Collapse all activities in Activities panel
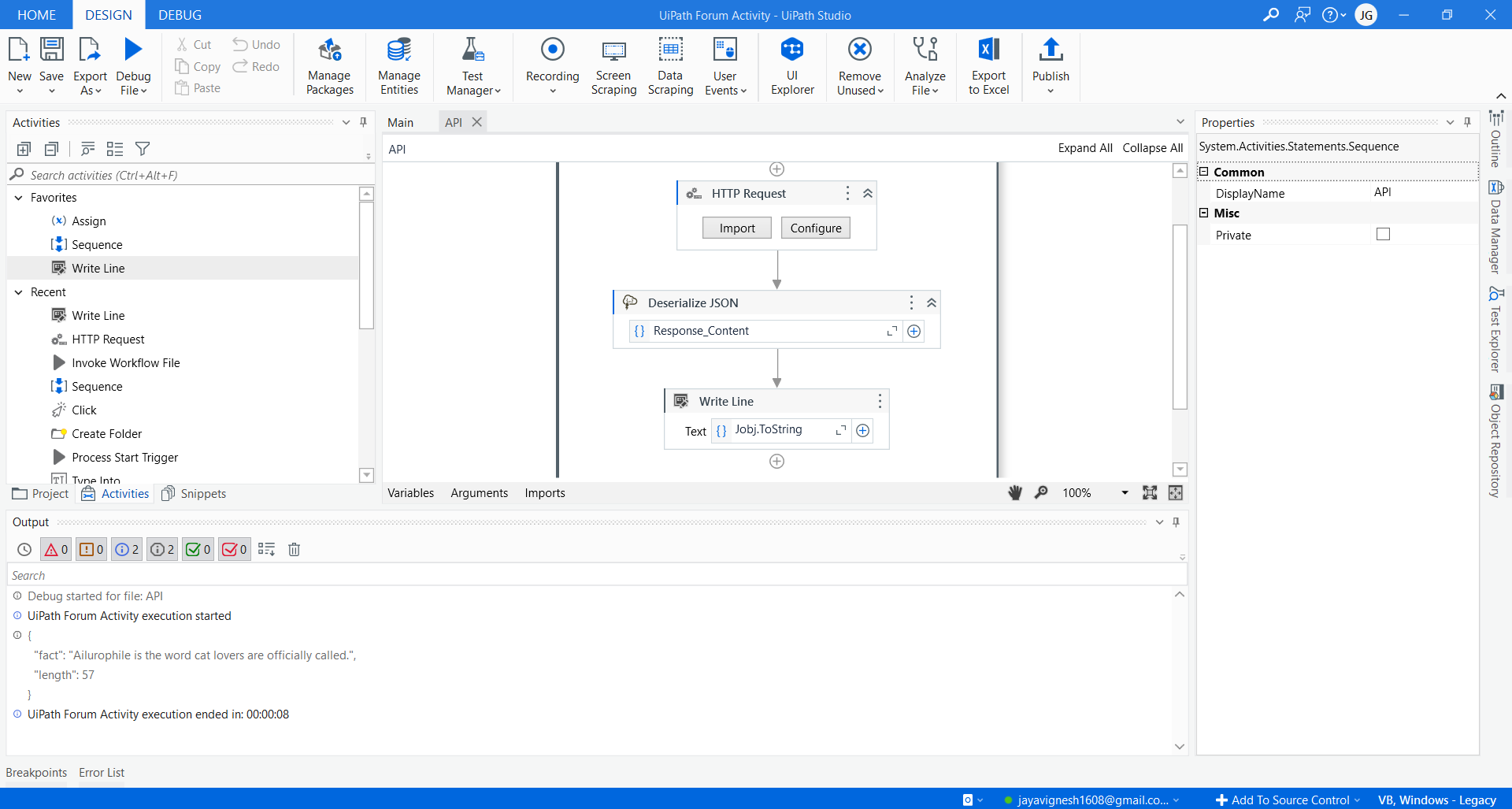The image size is (1512, 809). pos(52,149)
